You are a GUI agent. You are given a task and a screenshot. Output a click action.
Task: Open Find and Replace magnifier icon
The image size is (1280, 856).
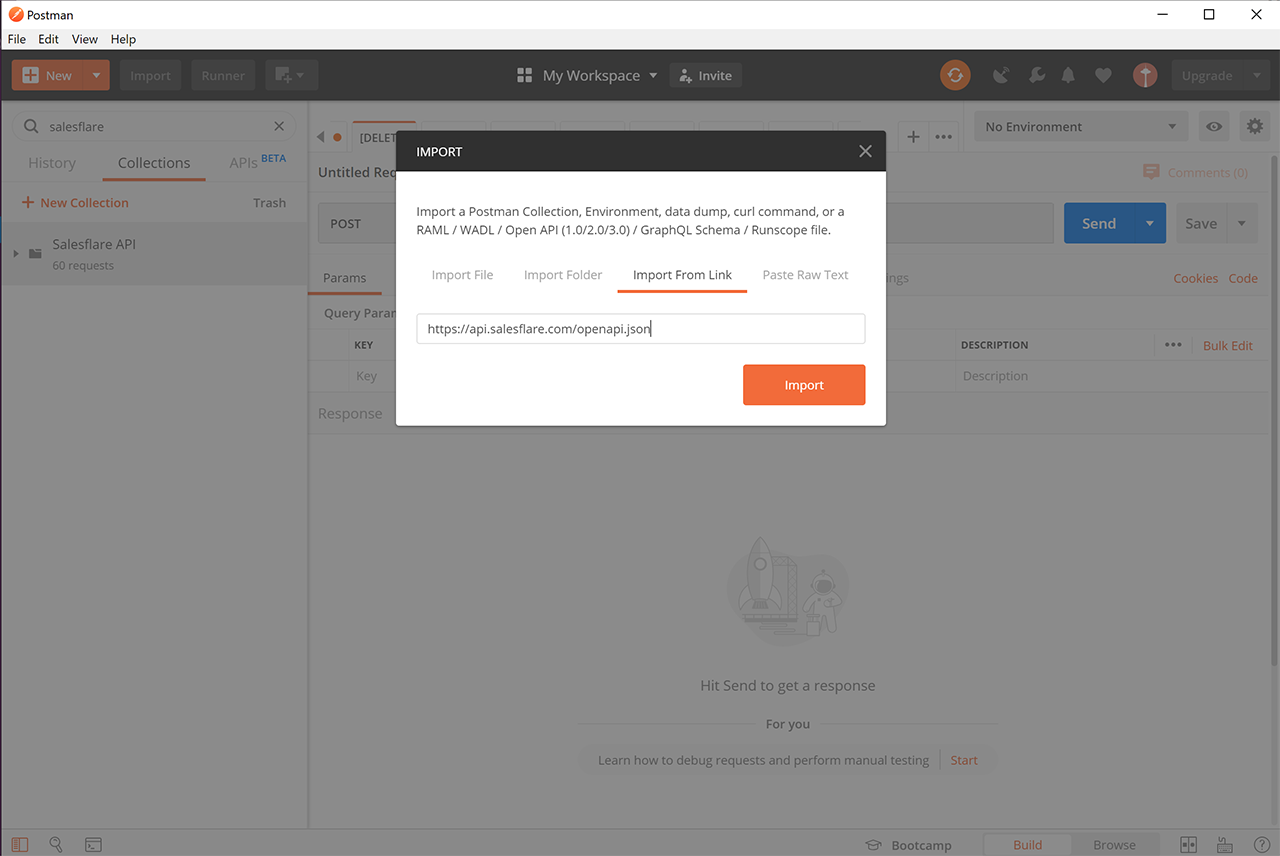[x=56, y=845]
